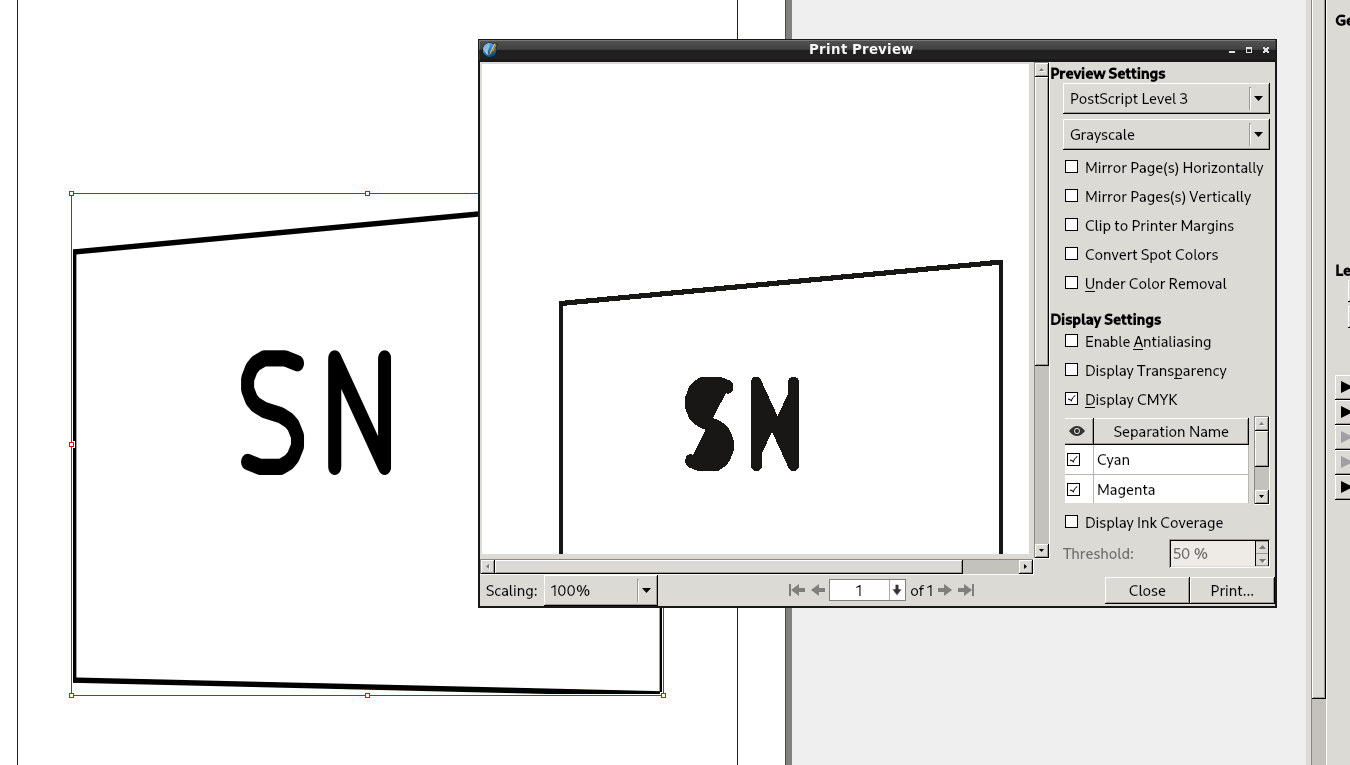Click the Print... button
The height and width of the screenshot is (765, 1350).
click(x=1231, y=590)
